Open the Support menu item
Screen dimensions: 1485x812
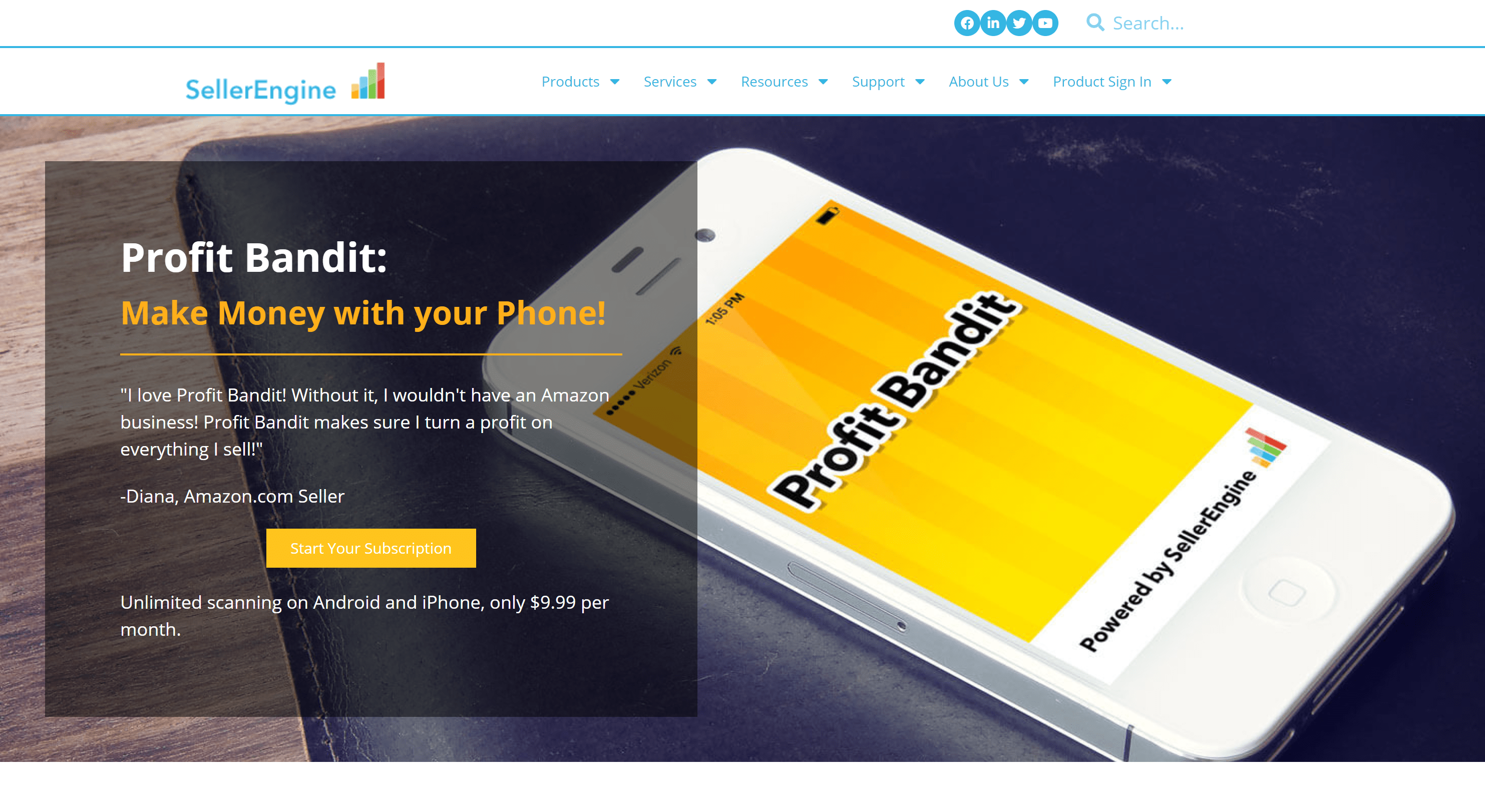878,81
